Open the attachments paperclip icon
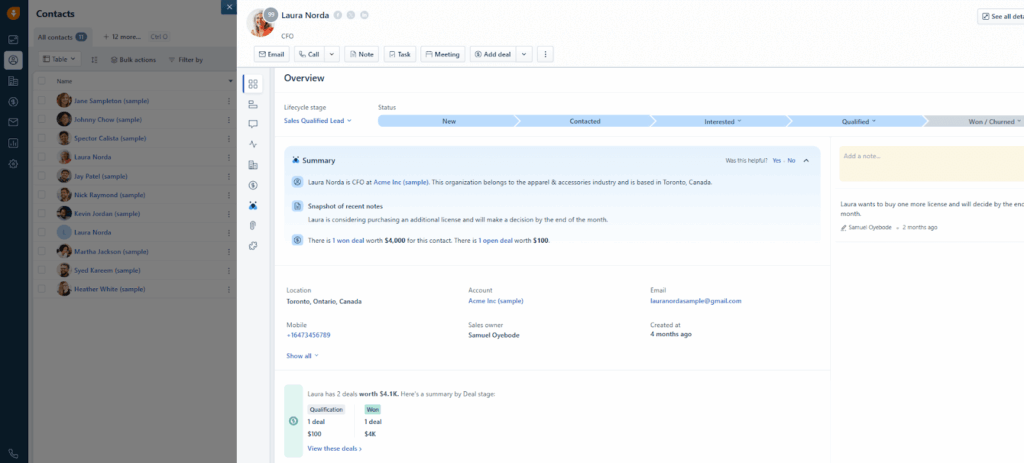Viewport: 1024px width, 463px height. (253, 225)
